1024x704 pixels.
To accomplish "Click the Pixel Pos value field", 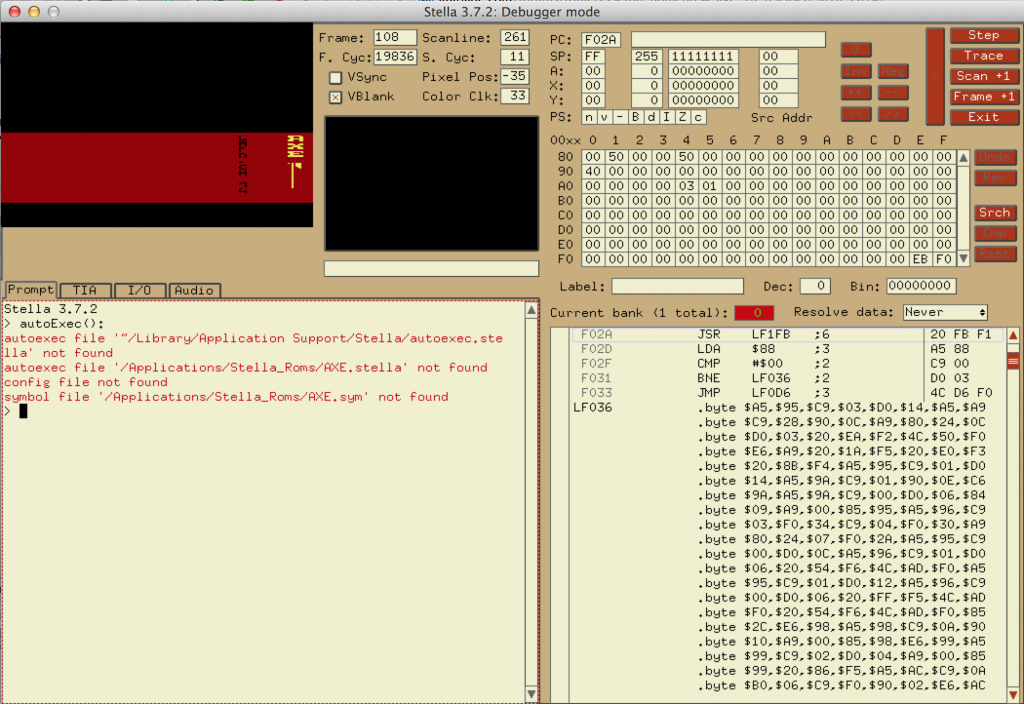I will [x=515, y=76].
